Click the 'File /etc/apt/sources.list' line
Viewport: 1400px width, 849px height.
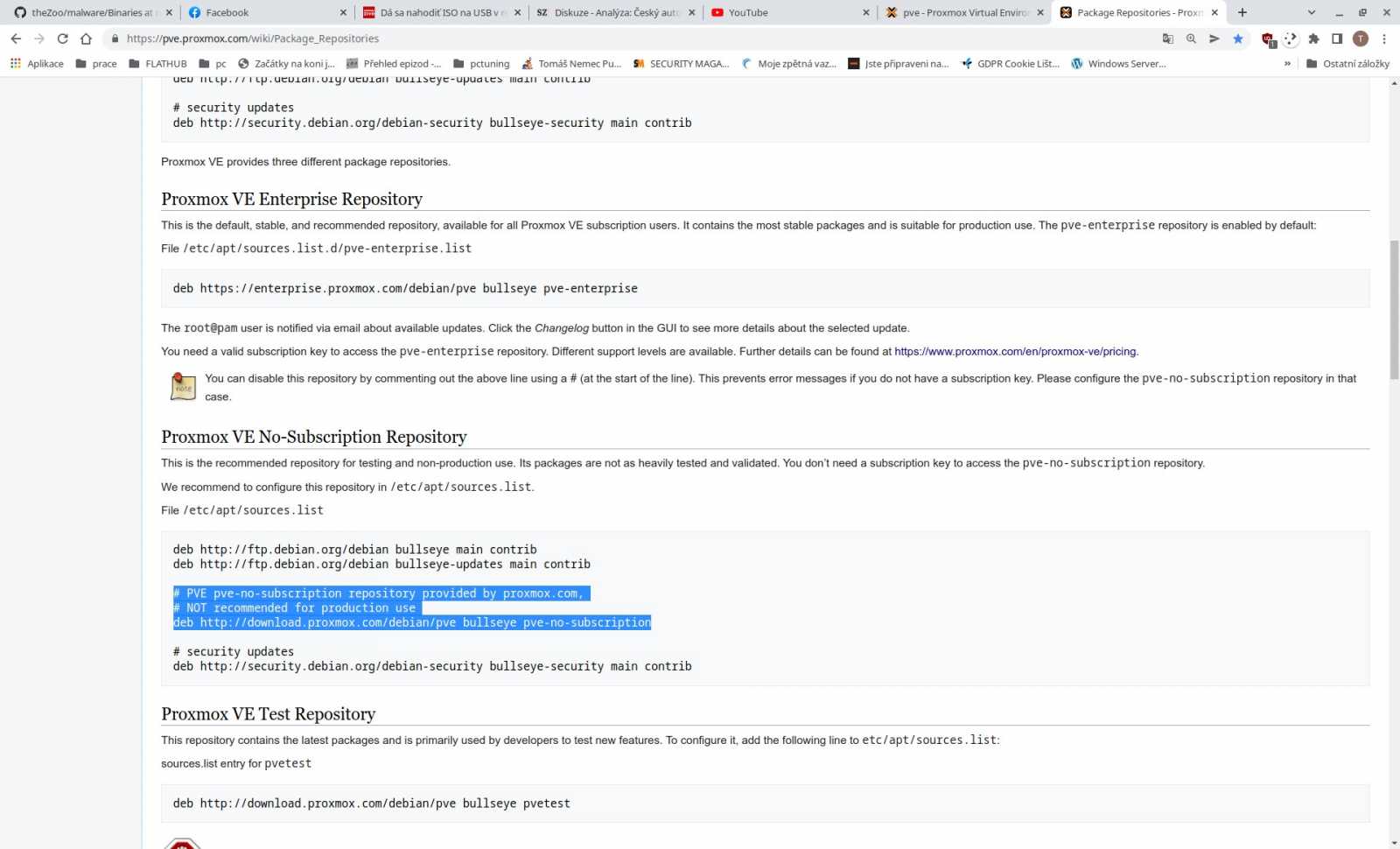pyautogui.click(x=242, y=510)
